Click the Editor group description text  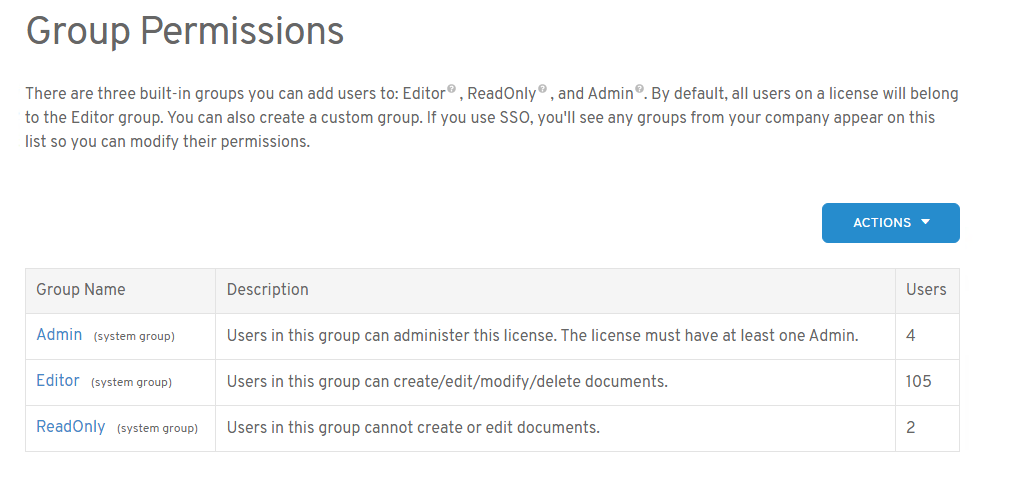point(447,382)
